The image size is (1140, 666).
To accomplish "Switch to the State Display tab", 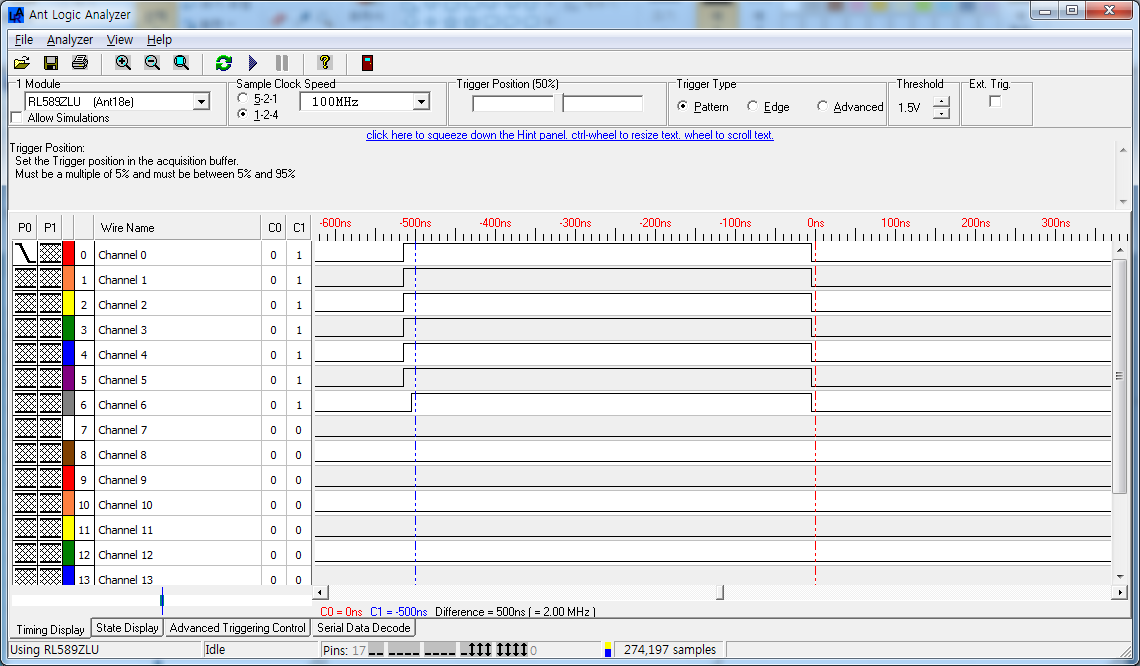I will [127, 628].
